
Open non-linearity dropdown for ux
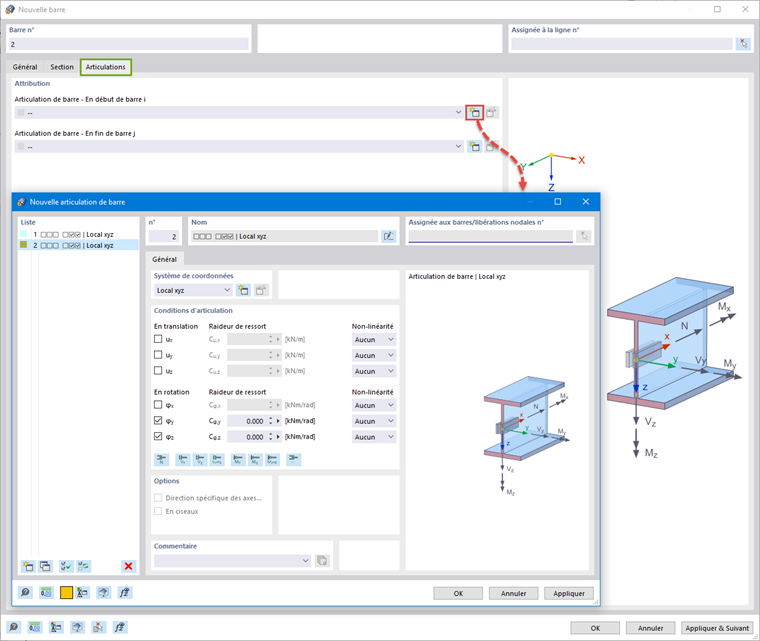click(x=374, y=339)
